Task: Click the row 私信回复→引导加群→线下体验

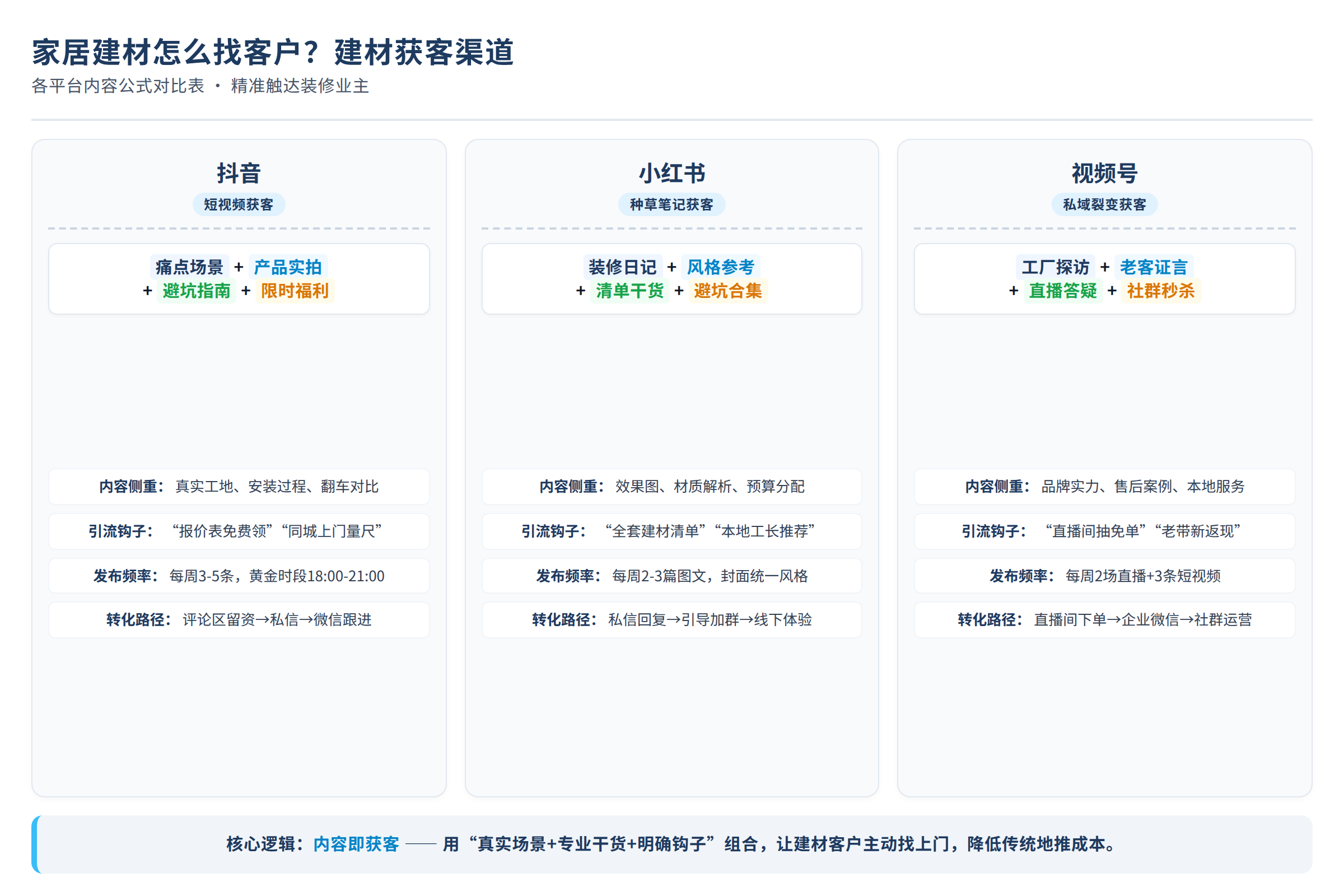Action: point(672,620)
